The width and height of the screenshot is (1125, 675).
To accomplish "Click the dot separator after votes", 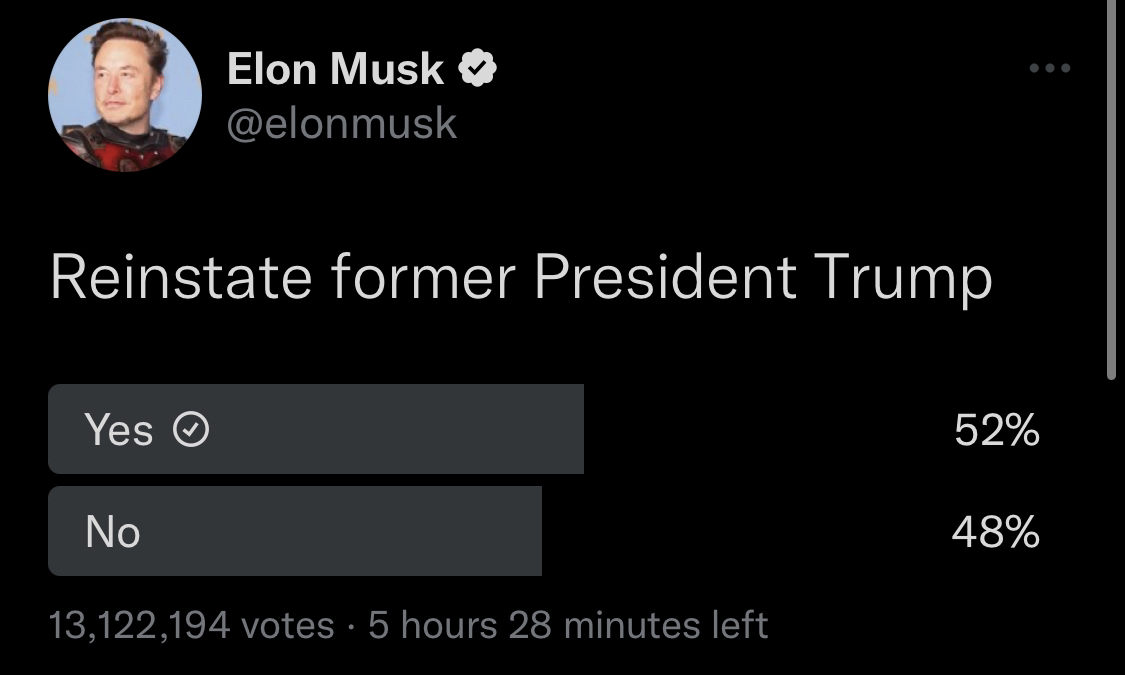I will pos(351,628).
